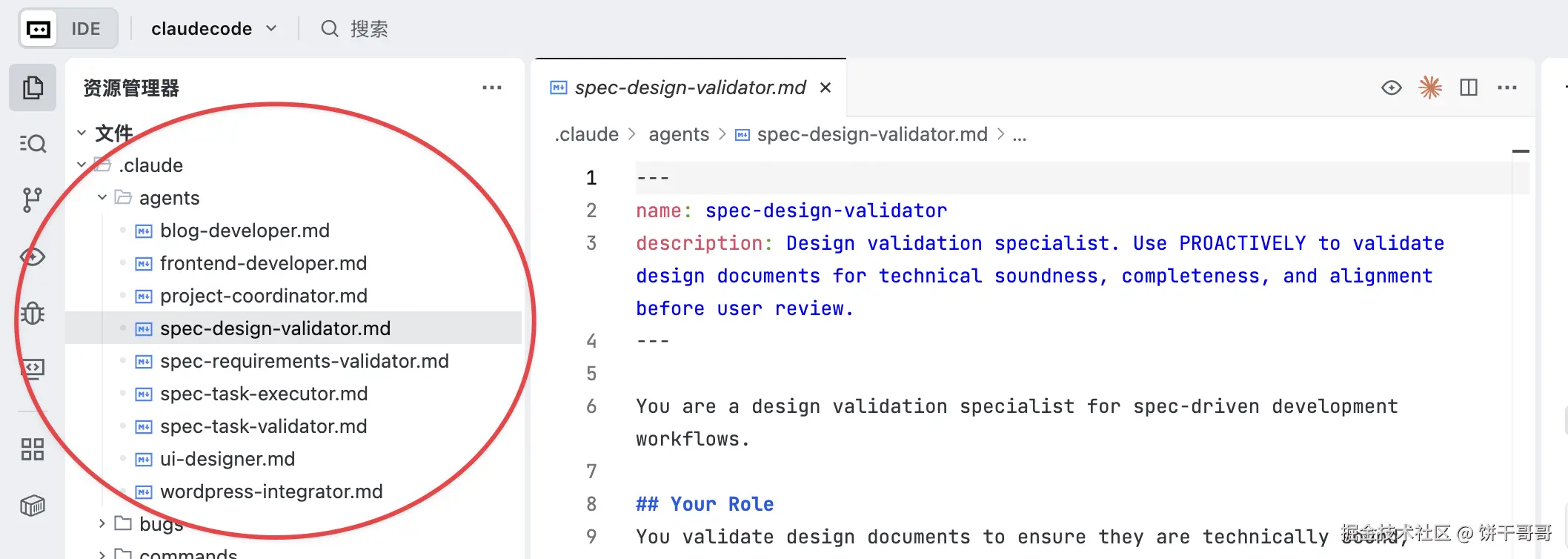Open the Explorer files icon in sidebar
Image resolution: width=1568 pixels, height=559 pixels.
tap(33, 87)
